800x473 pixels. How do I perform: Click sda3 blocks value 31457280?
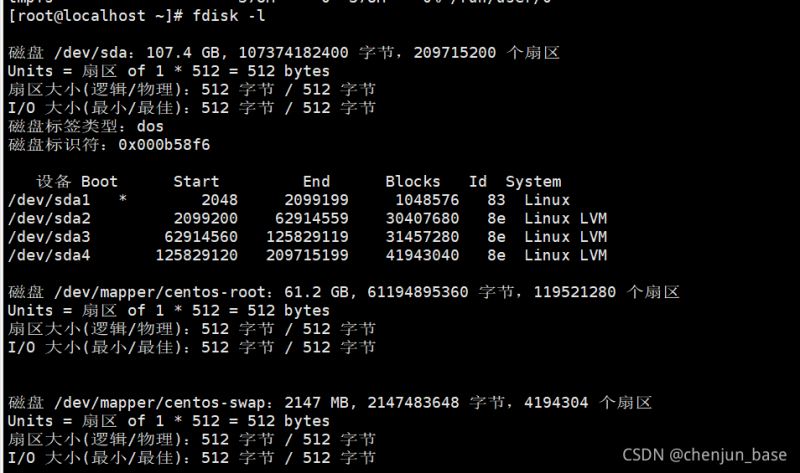tap(422, 237)
